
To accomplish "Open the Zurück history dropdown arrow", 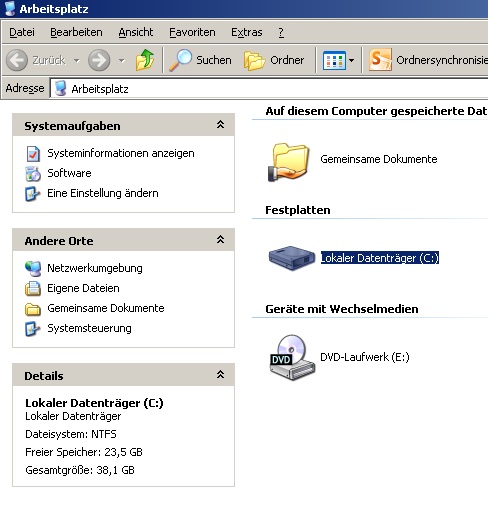I will point(77,61).
